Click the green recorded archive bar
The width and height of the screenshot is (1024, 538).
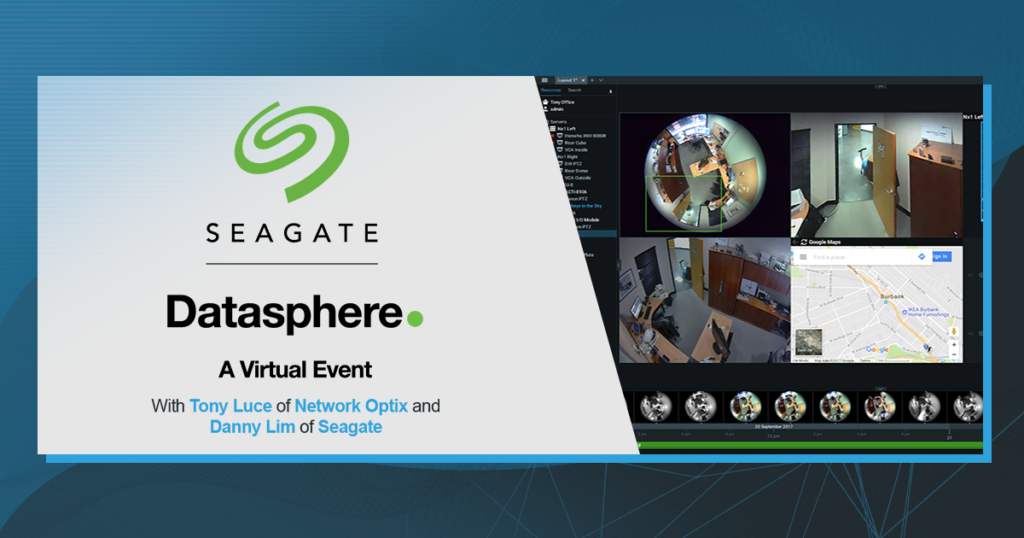coord(810,445)
